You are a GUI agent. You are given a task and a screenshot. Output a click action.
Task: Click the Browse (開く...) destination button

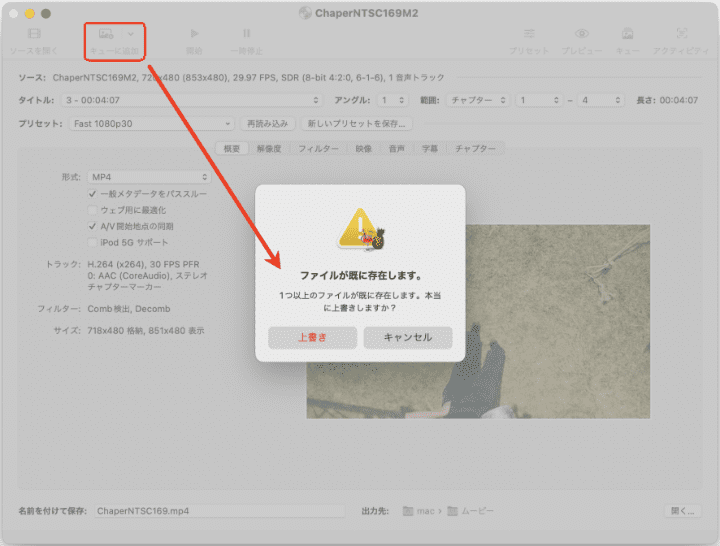point(681,511)
